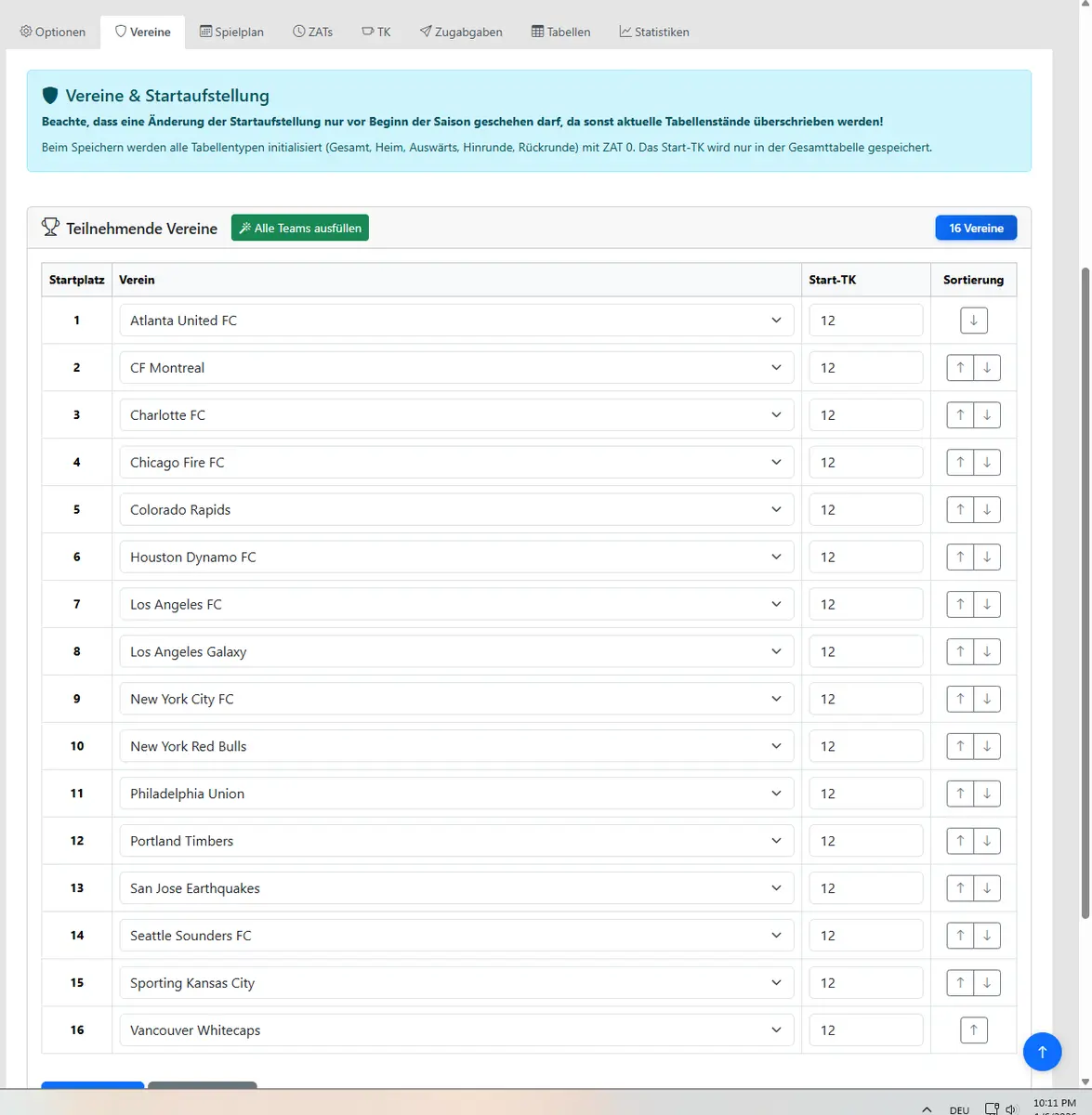Move Chicago Fire FC down one position
The image size is (1092, 1115).
tap(987, 463)
